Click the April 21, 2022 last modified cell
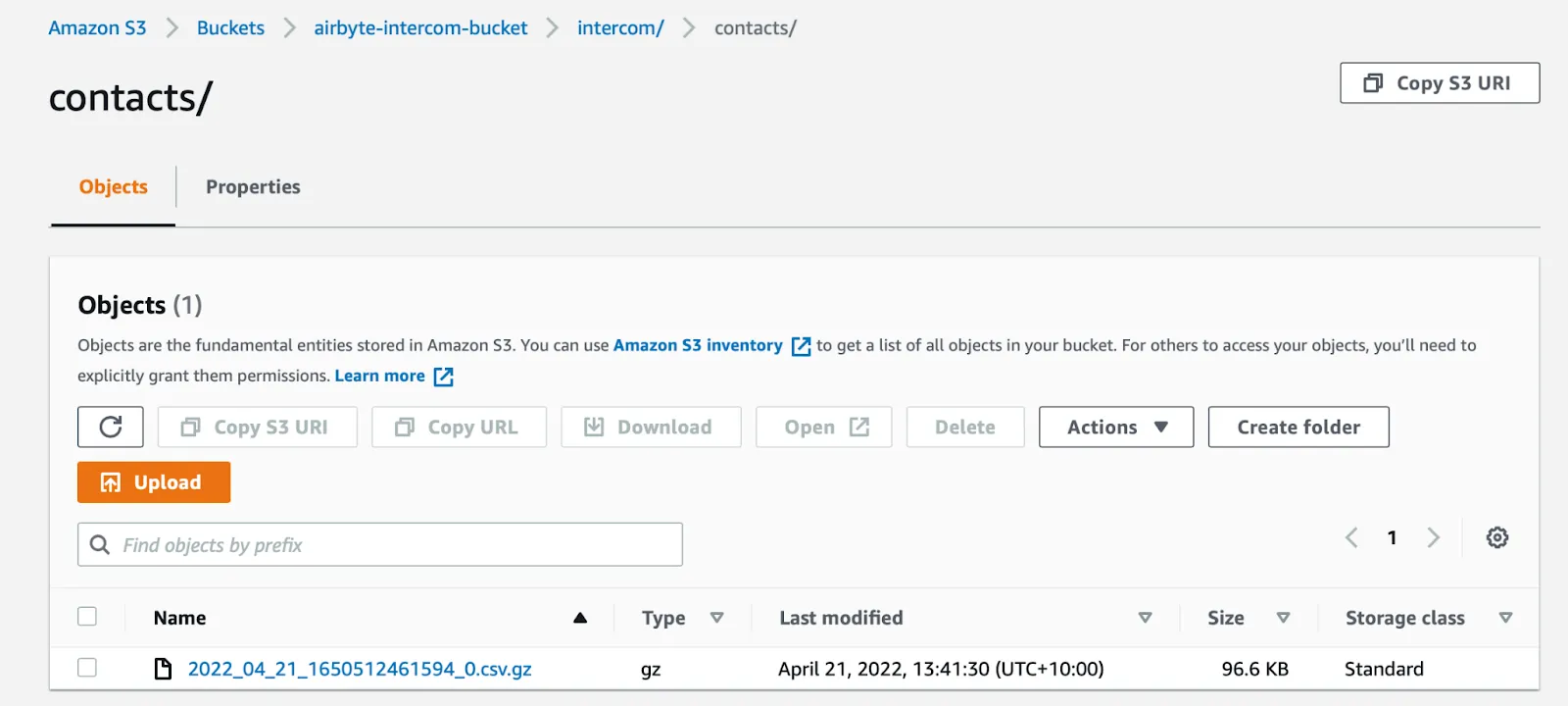The width and height of the screenshot is (1568, 706). pos(941,669)
